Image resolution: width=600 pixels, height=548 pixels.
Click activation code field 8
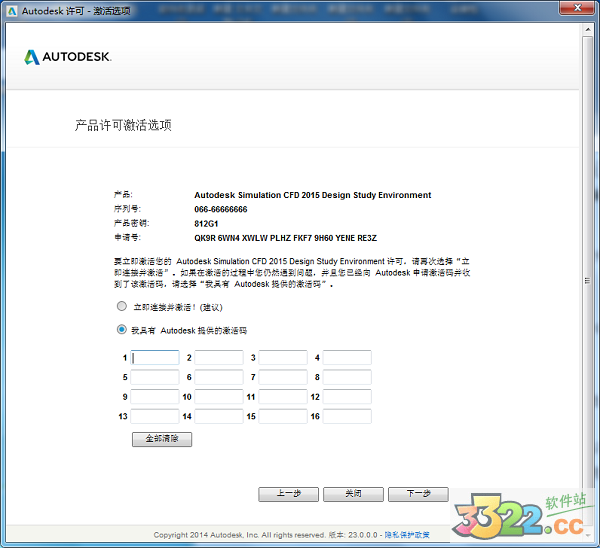coord(347,377)
